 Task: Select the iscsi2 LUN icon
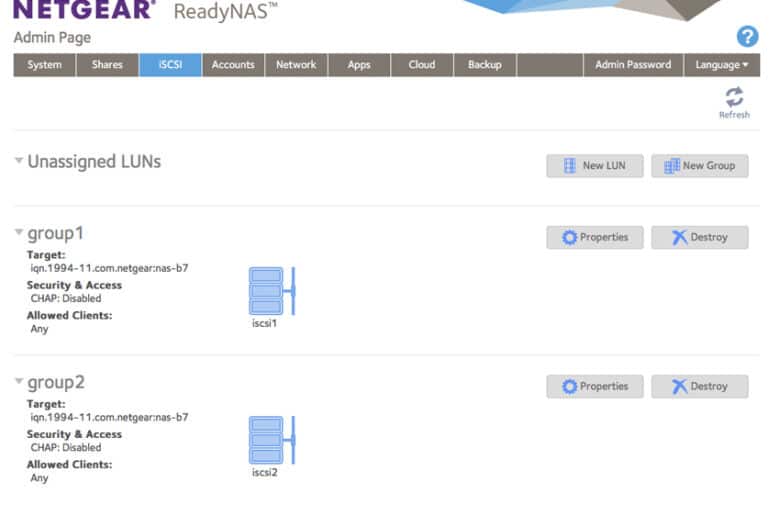[x=272, y=440]
